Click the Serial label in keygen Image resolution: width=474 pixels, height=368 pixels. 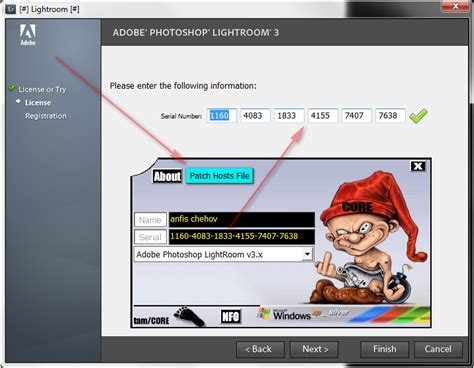(150, 237)
